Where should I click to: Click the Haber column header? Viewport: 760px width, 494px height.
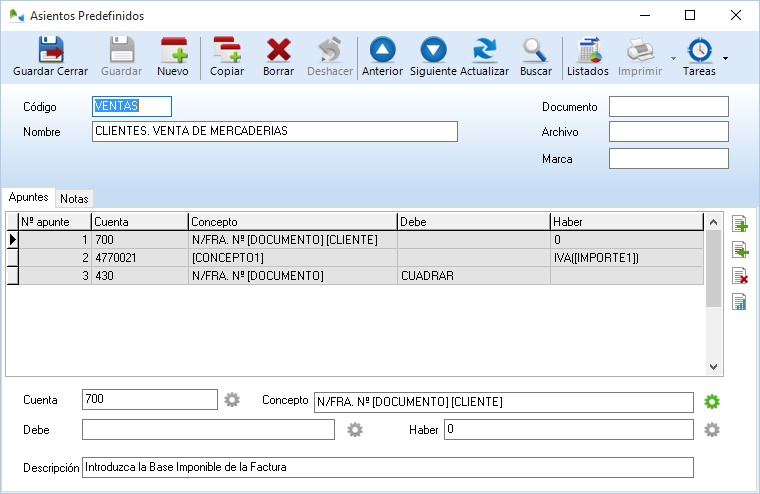tap(625, 222)
